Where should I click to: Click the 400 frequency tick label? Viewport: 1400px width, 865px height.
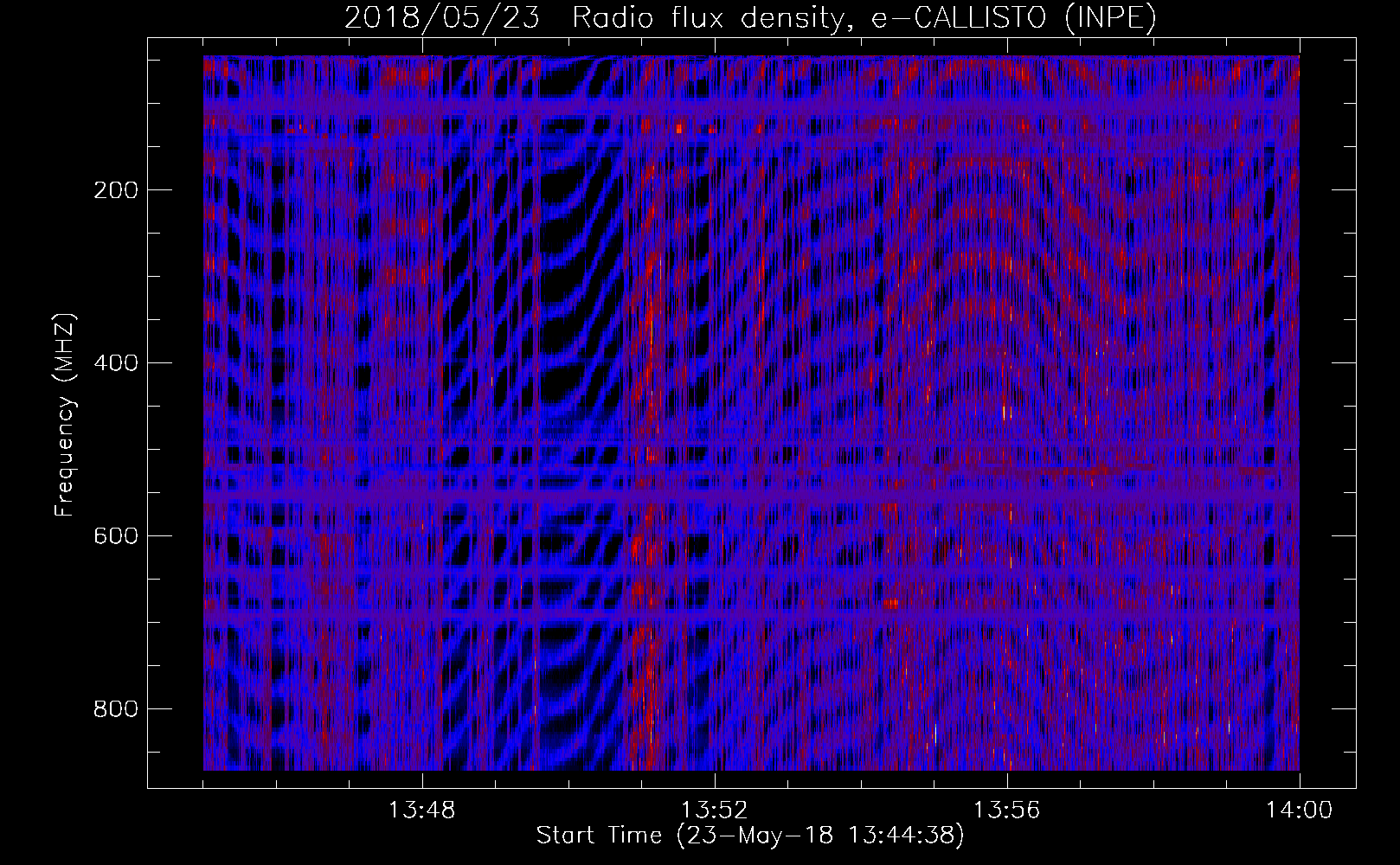click(115, 363)
